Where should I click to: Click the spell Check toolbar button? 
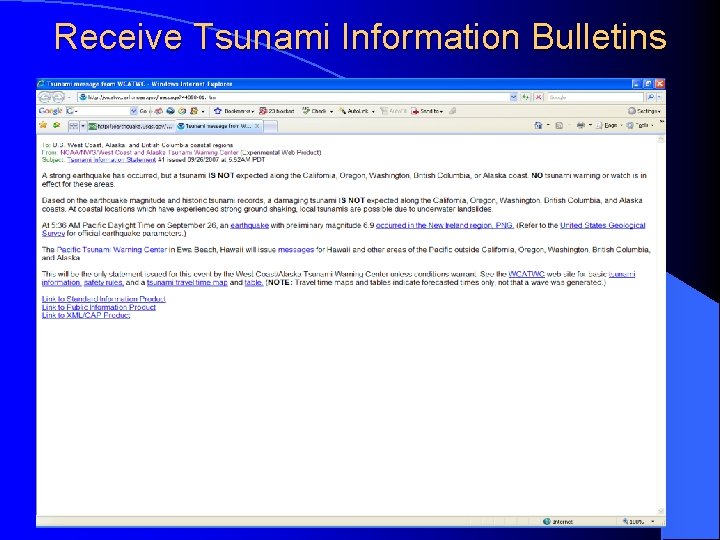tap(316, 111)
